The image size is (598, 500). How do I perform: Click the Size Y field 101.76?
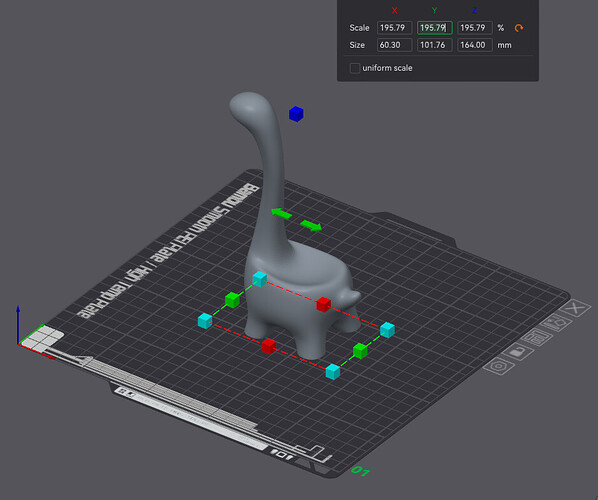point(435,45)
